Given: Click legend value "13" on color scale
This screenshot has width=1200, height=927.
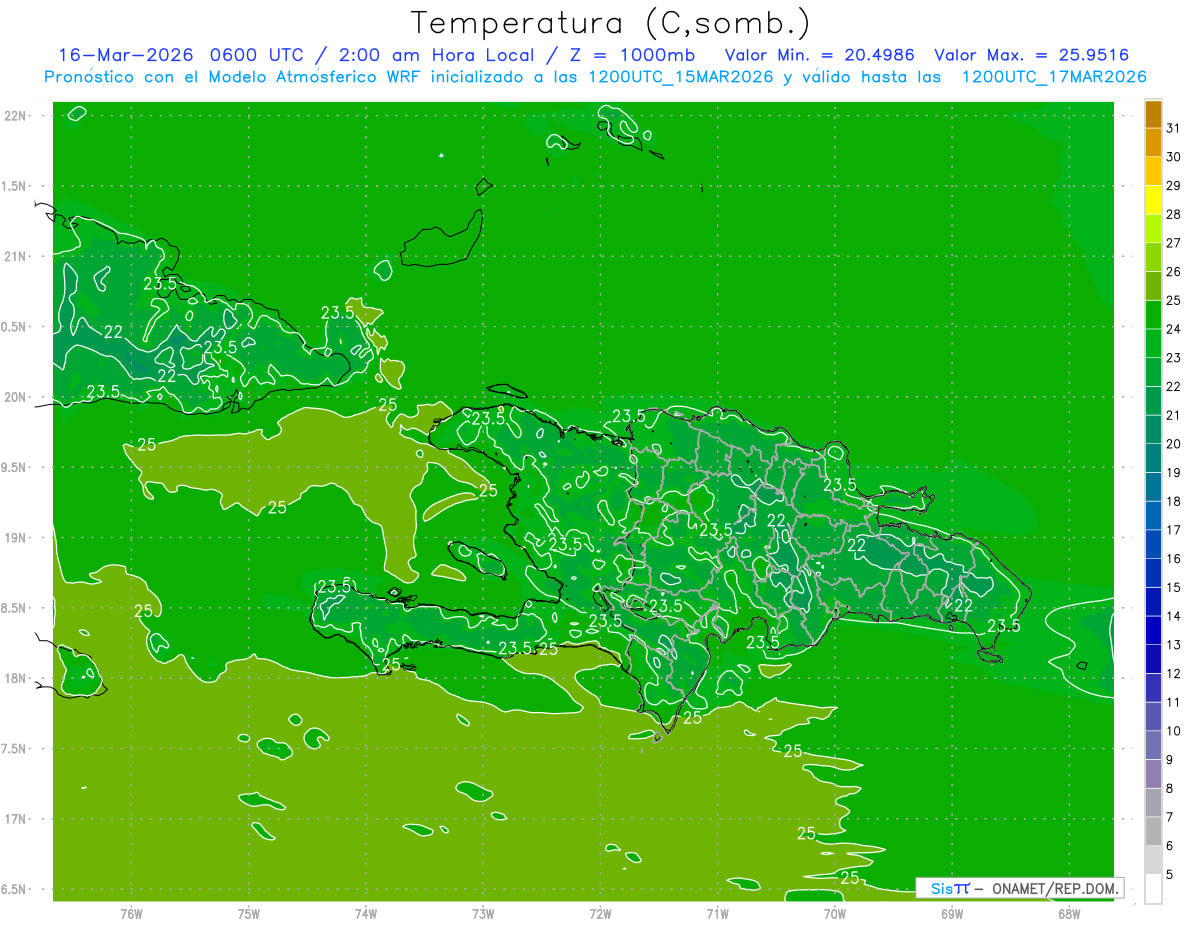Looking at the screenshot, I should tap(1174, 644).
